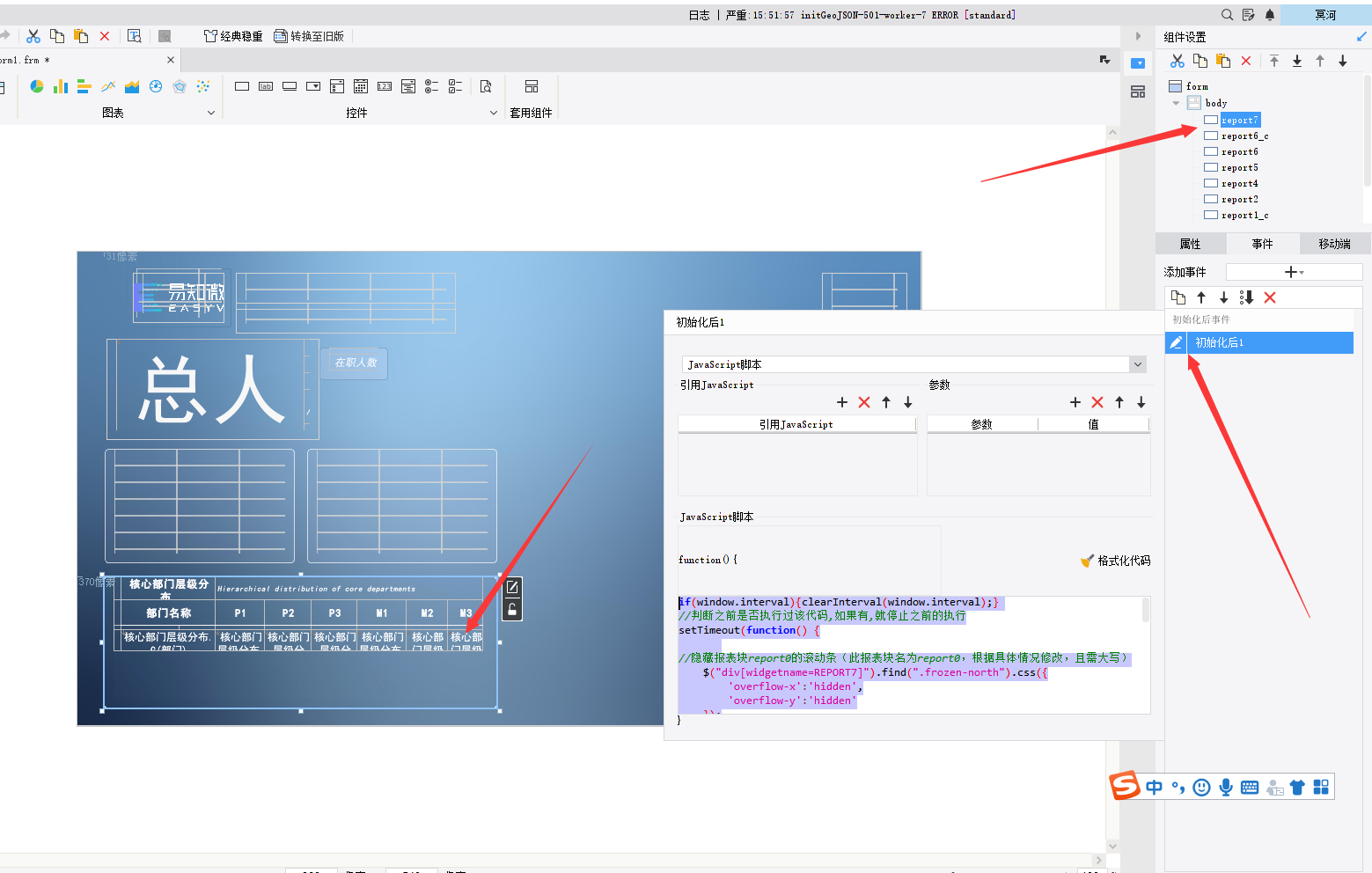Image resolution: width=1372 pixels, height=873 pixels.
Task: Click the edit pencil icon beside 初始化后1
Action: click(x=1176, y=342)
